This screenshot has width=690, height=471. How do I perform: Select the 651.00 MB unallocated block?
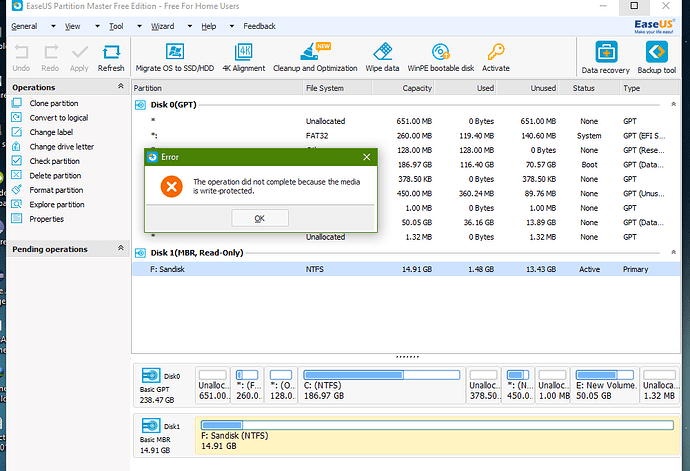(x=213, y=386)
